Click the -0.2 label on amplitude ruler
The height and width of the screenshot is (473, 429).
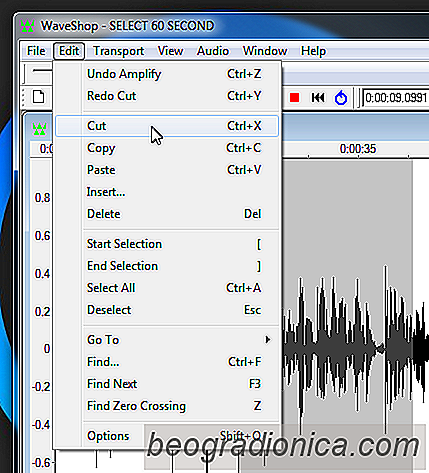(41, 387)
